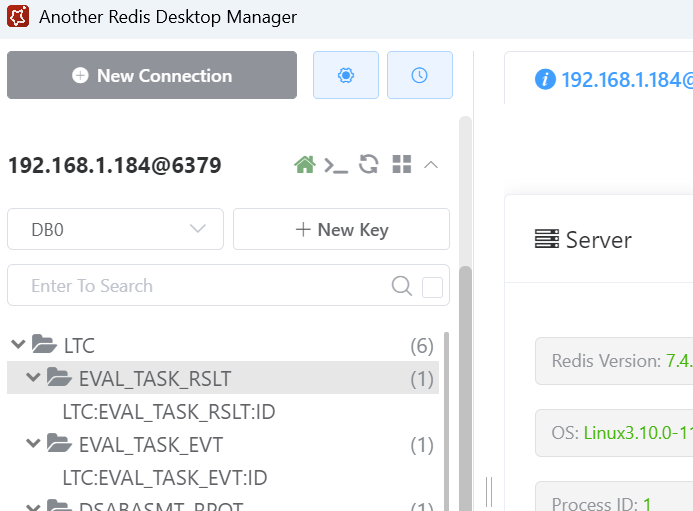Click the sidebar resize handle
The width and height of the screenshot is (693, 511).
point(489,492)
